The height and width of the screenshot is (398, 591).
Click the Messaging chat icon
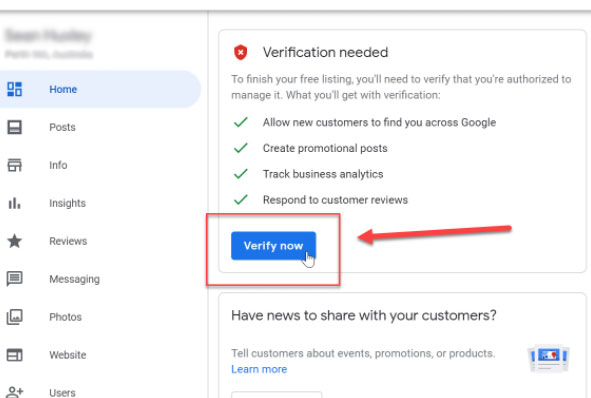coord(15,279)
